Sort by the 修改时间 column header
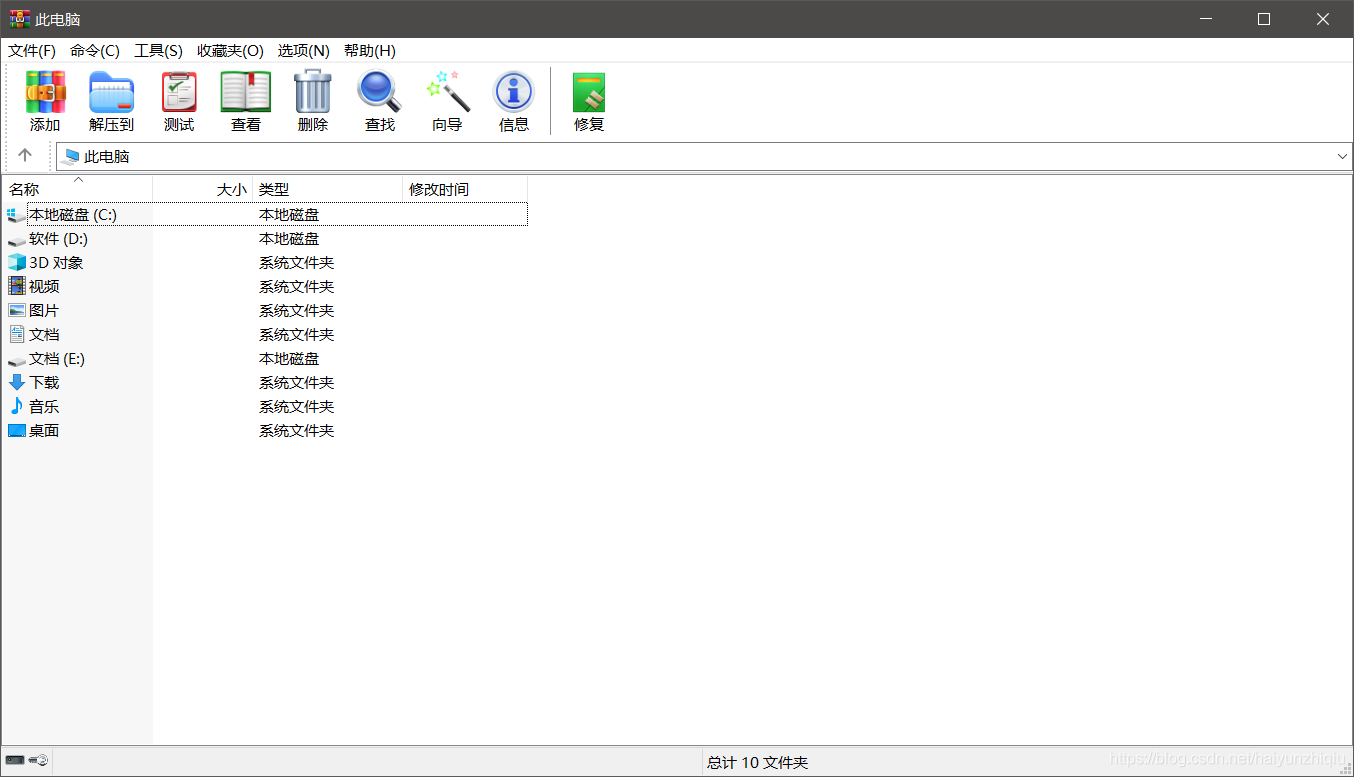Viewport: 1354px width, 777px height. click(x=465, y=189)
